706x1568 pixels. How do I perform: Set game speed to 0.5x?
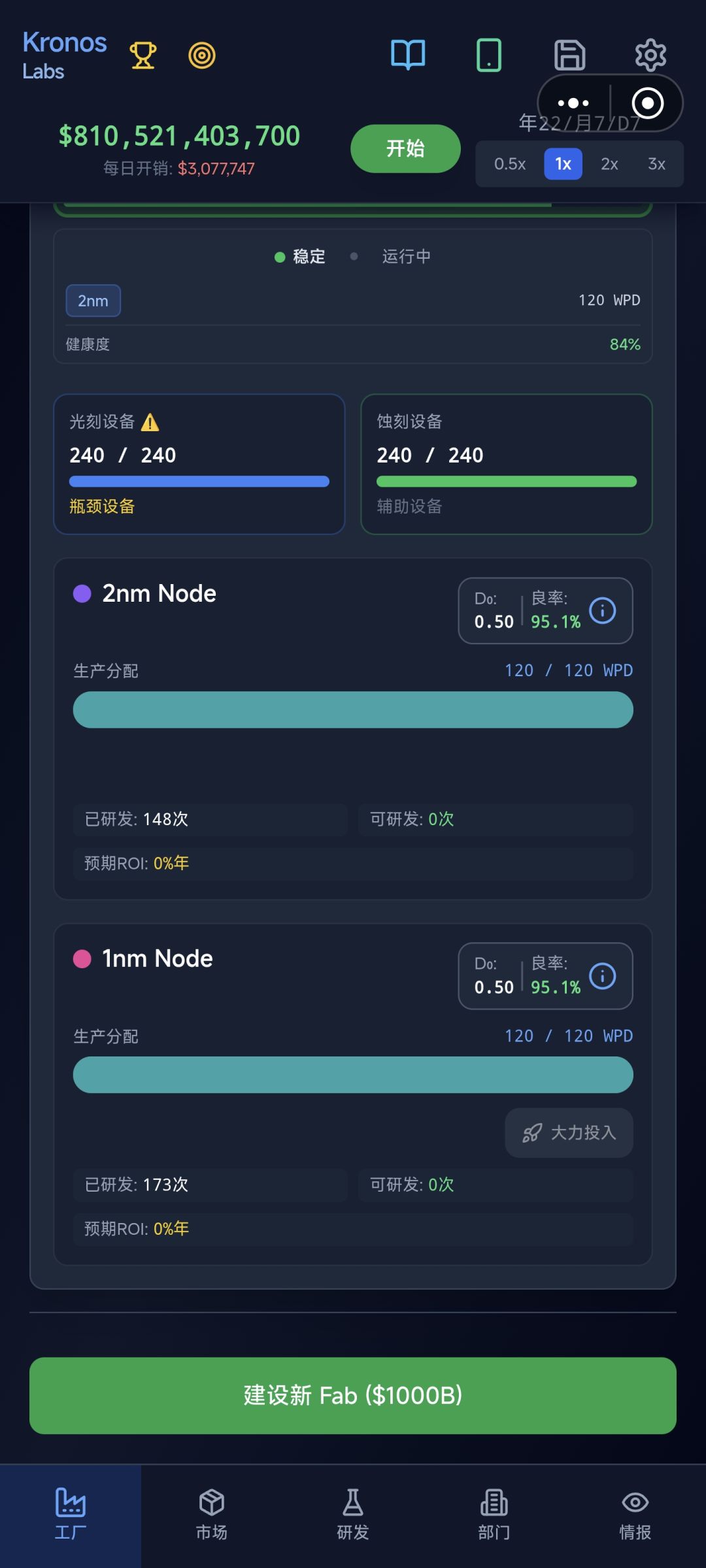pyautogui.click(x=510, y=164)
